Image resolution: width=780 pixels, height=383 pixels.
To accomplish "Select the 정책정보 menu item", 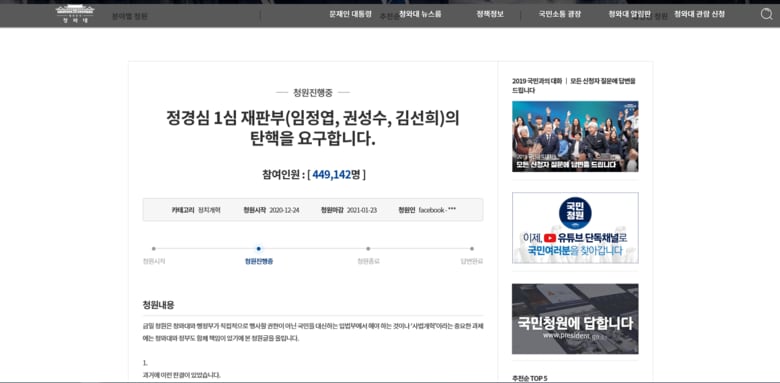I will pos(490,14).
